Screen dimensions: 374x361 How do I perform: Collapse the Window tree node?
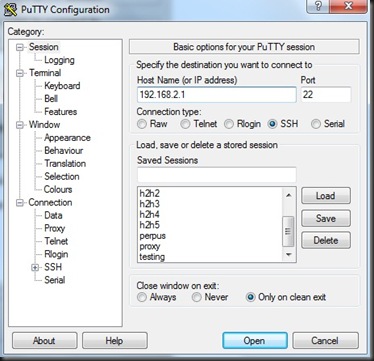[x=20, y=125]
